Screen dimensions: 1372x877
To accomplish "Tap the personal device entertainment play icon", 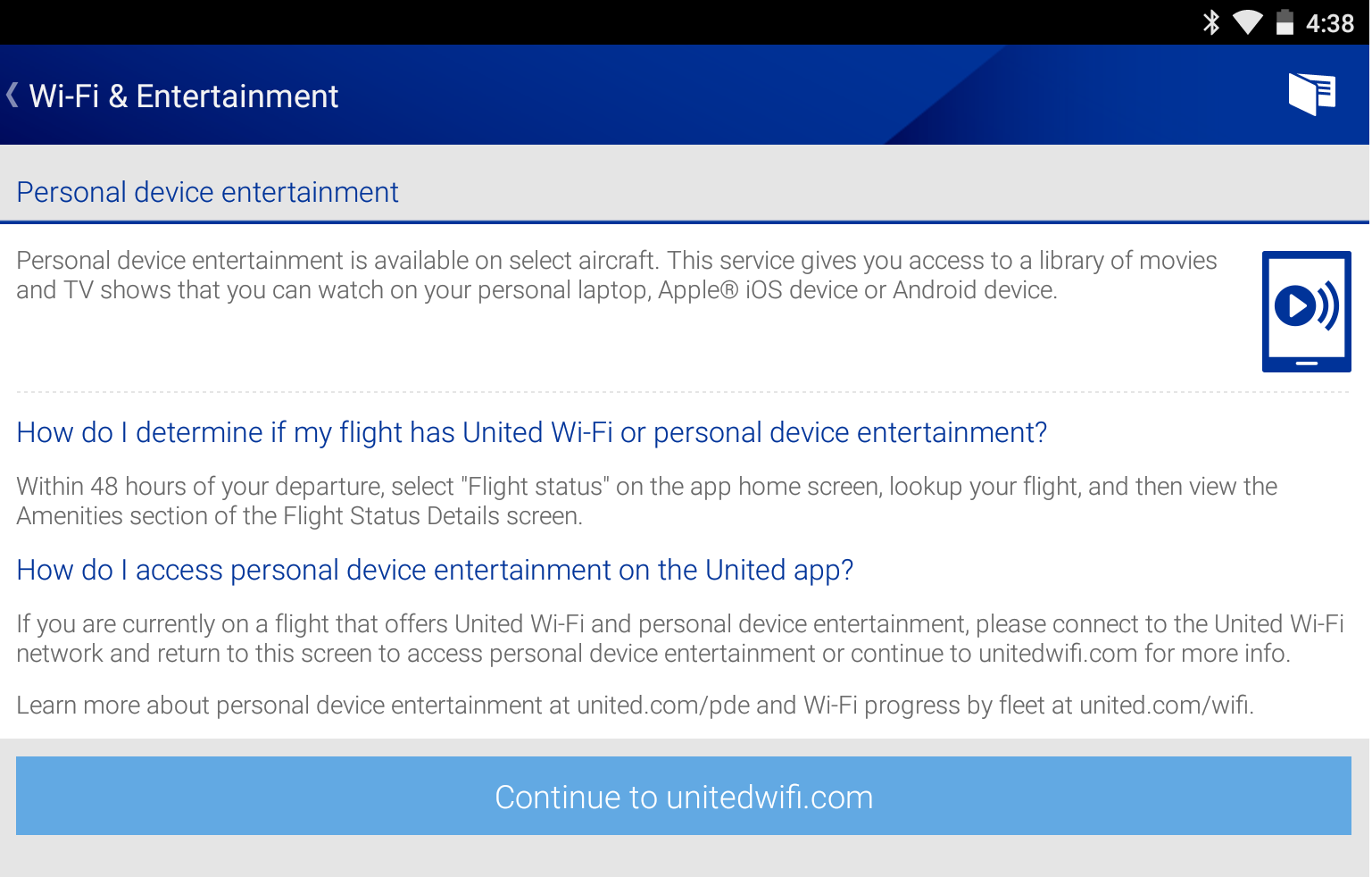I will (x=1306, y=311).
